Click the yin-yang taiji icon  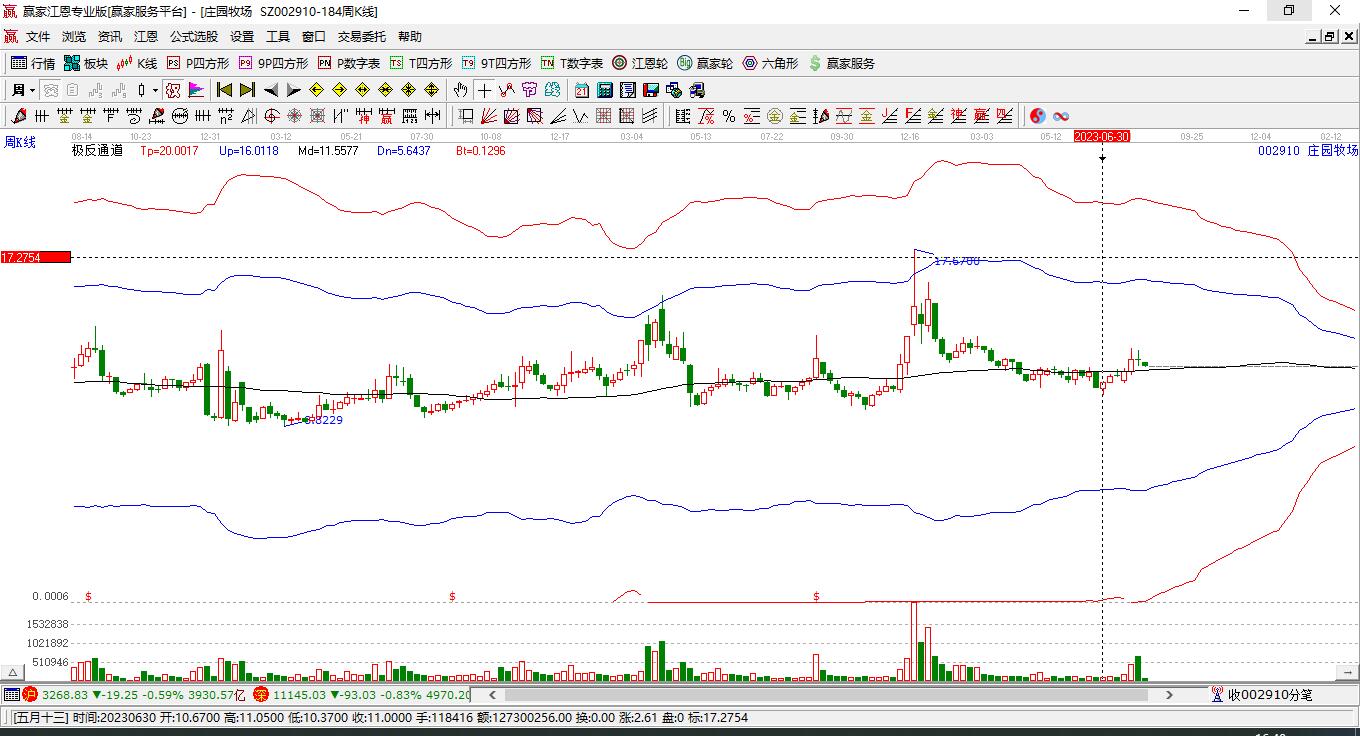tap(1037, 116)
